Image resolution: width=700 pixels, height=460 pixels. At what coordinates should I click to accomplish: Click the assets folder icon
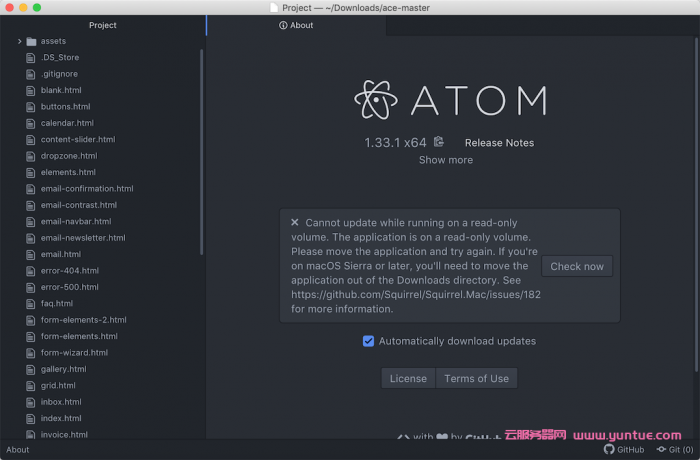coord(31,42)
